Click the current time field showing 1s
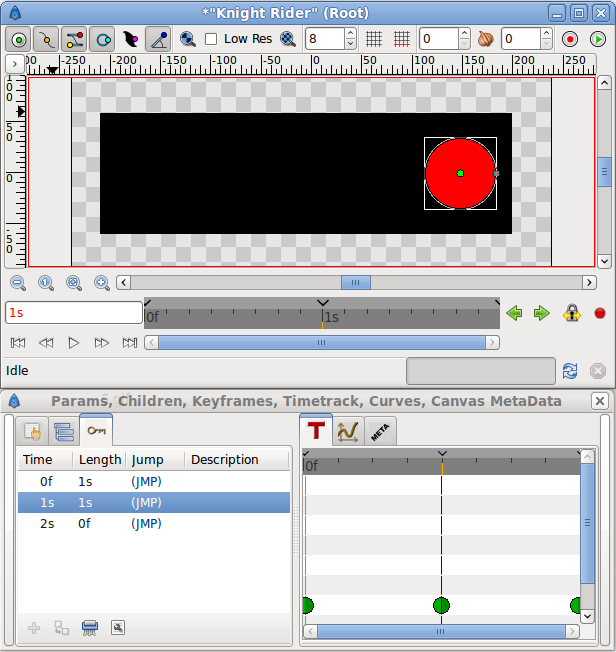Image resolution: width=616 pixels, height=652 pixels. (x=73, y=313)
